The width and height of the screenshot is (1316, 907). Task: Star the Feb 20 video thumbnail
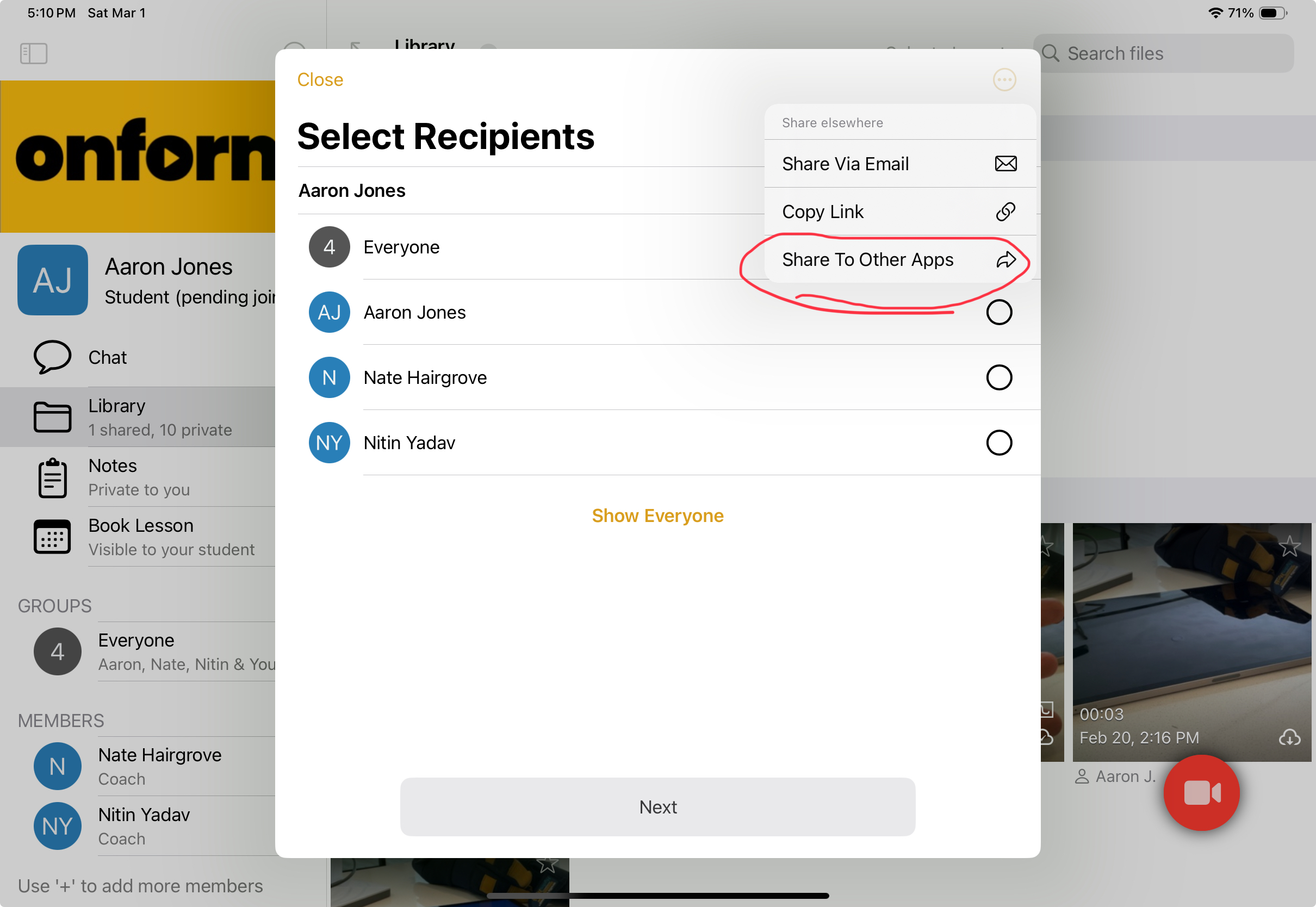tap(1289, 546)
